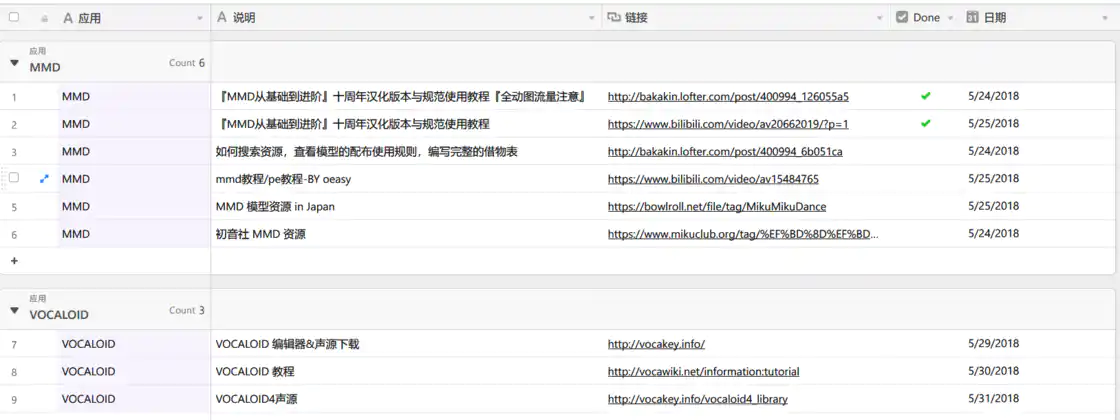The height and width of the screenshot is (420, 1120).
Task: Click the link-type icon of 链接 column
Action: [x=614, y=18]
